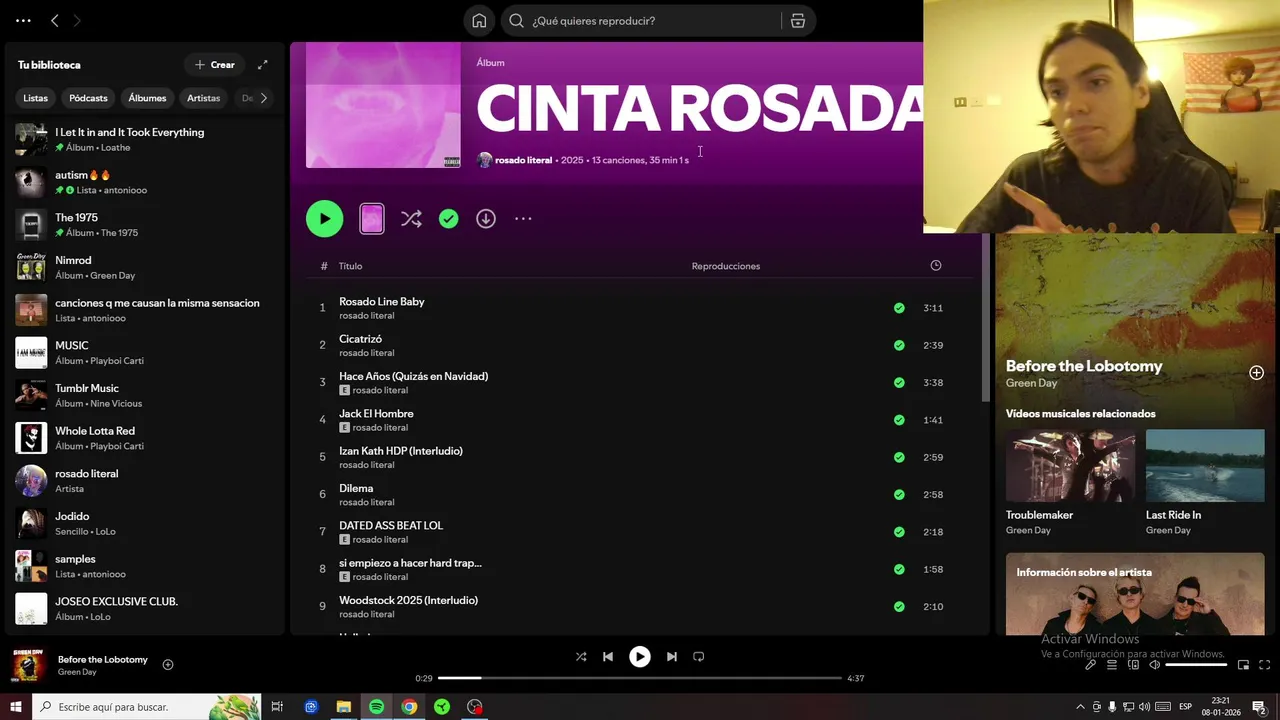Open the autism playlist in library
This screenshot has height=720, width=1280.
coord(145,182)
